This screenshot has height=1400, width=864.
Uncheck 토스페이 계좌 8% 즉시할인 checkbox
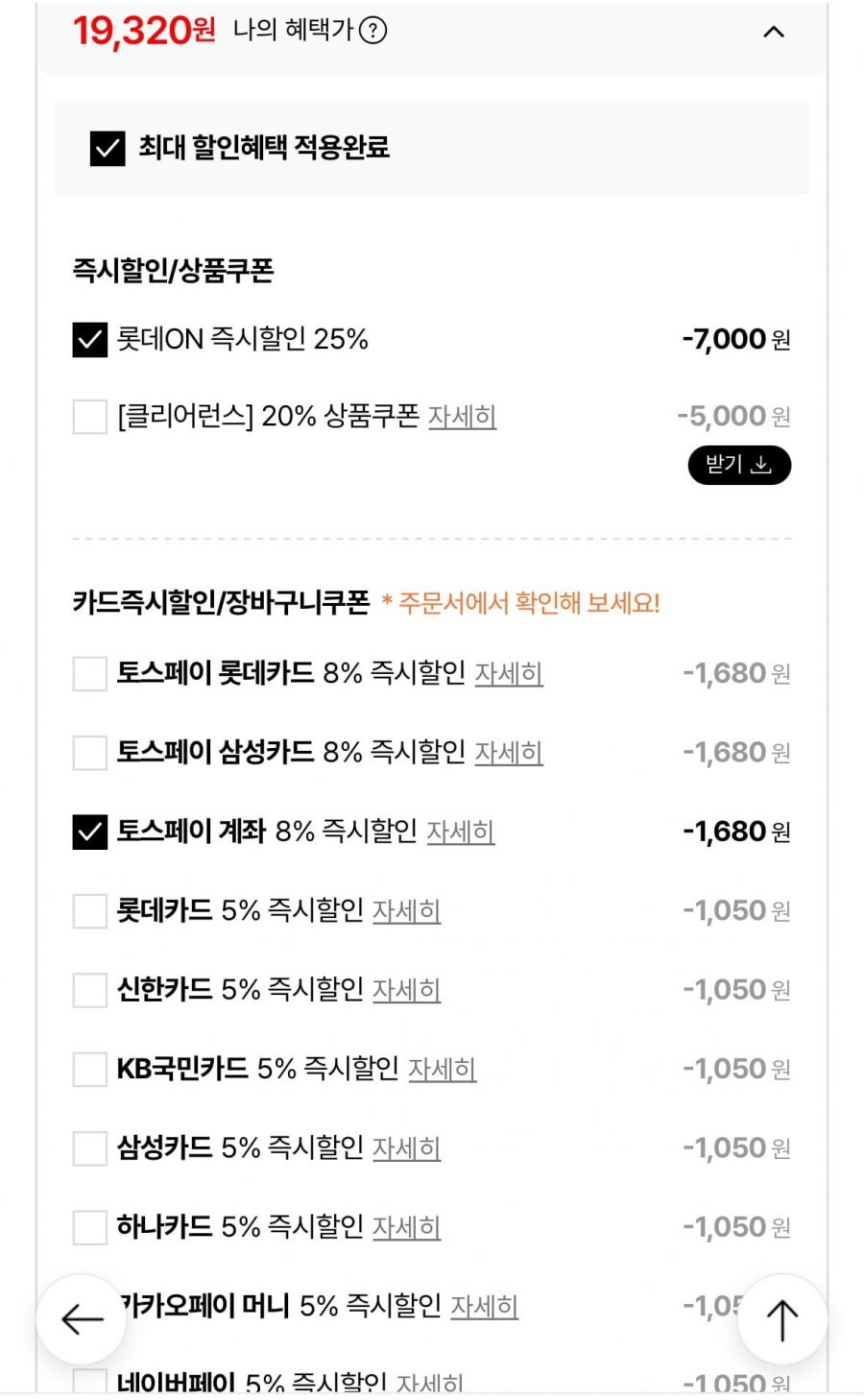coord(90,832)
